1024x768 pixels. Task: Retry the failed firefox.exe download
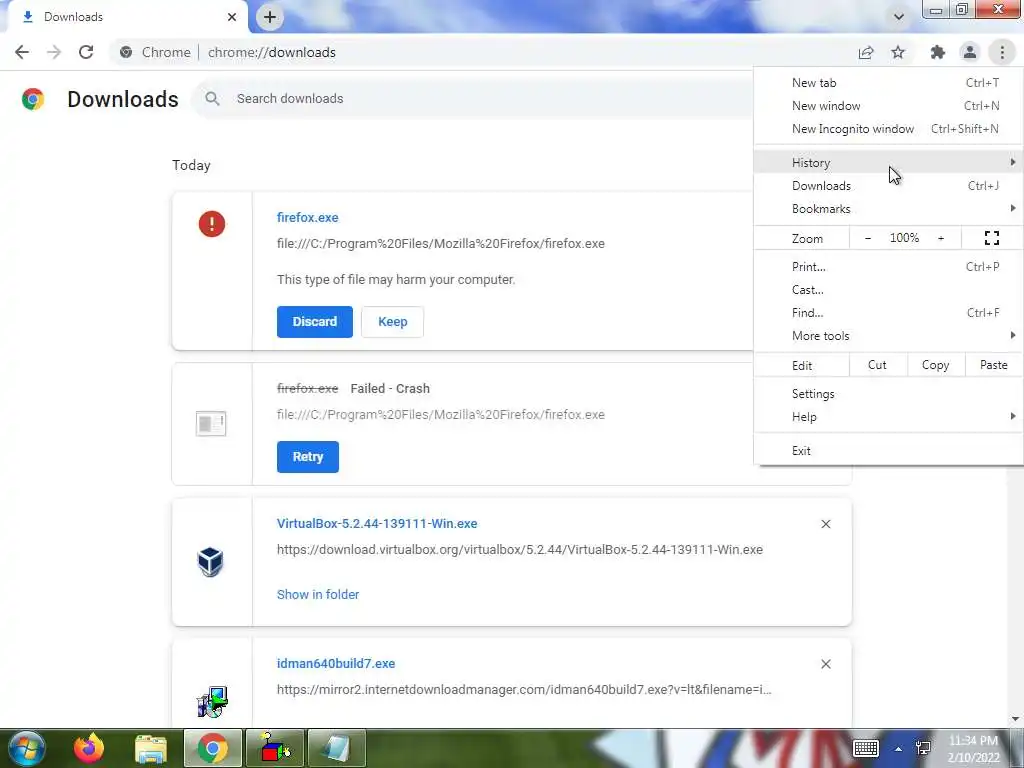[308, 457]
